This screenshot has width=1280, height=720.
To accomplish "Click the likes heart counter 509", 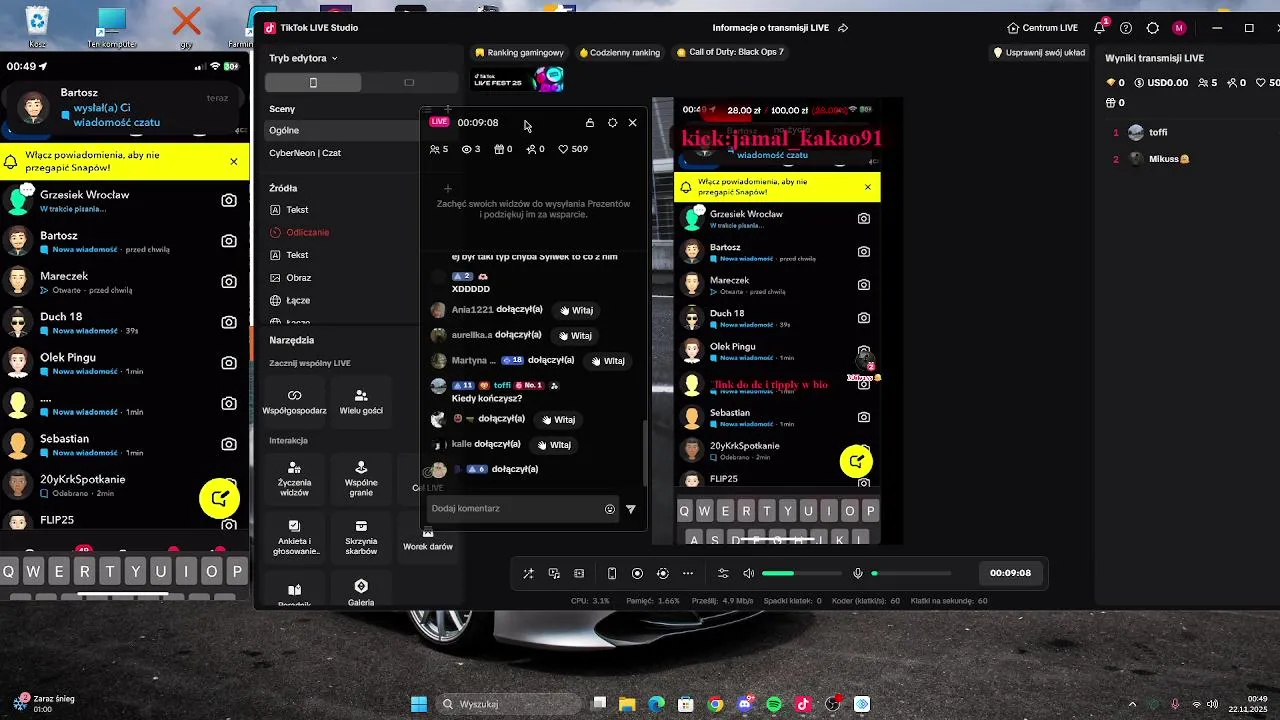I will 573,149.
